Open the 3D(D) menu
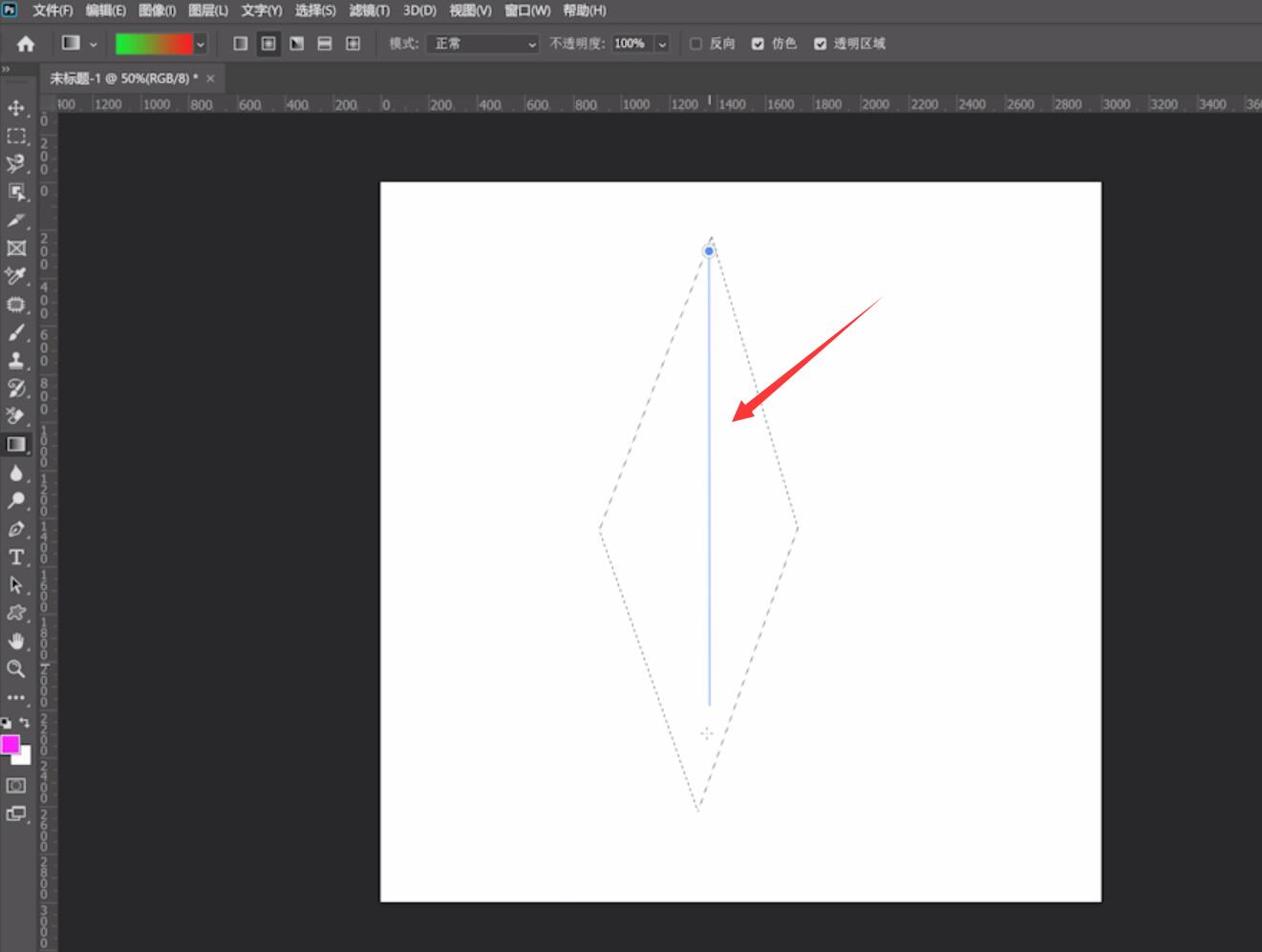1262x952 pixels. pos(419,11)
